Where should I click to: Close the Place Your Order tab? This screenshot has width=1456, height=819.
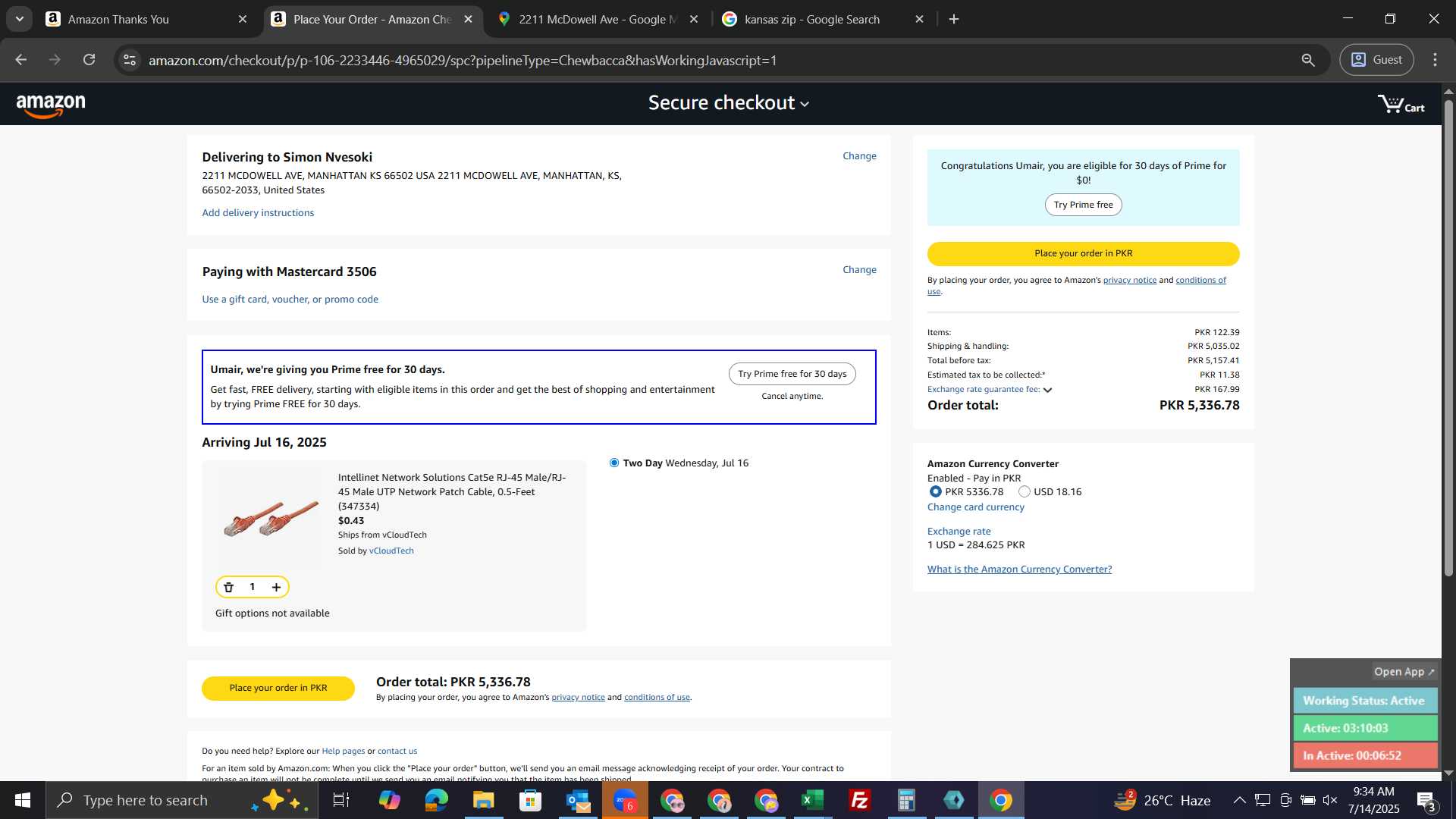coord(469,19)
